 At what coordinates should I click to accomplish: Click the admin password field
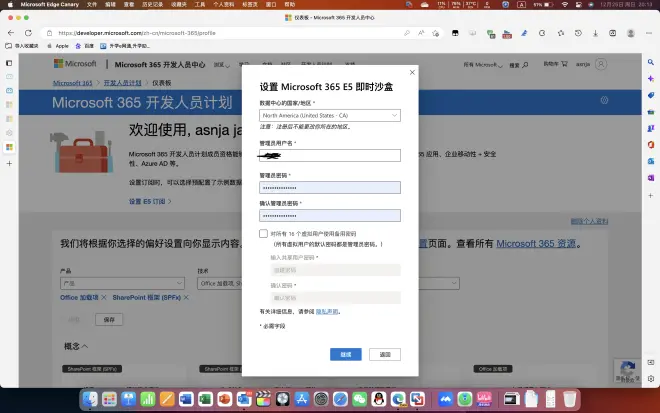tap(330, 188)
